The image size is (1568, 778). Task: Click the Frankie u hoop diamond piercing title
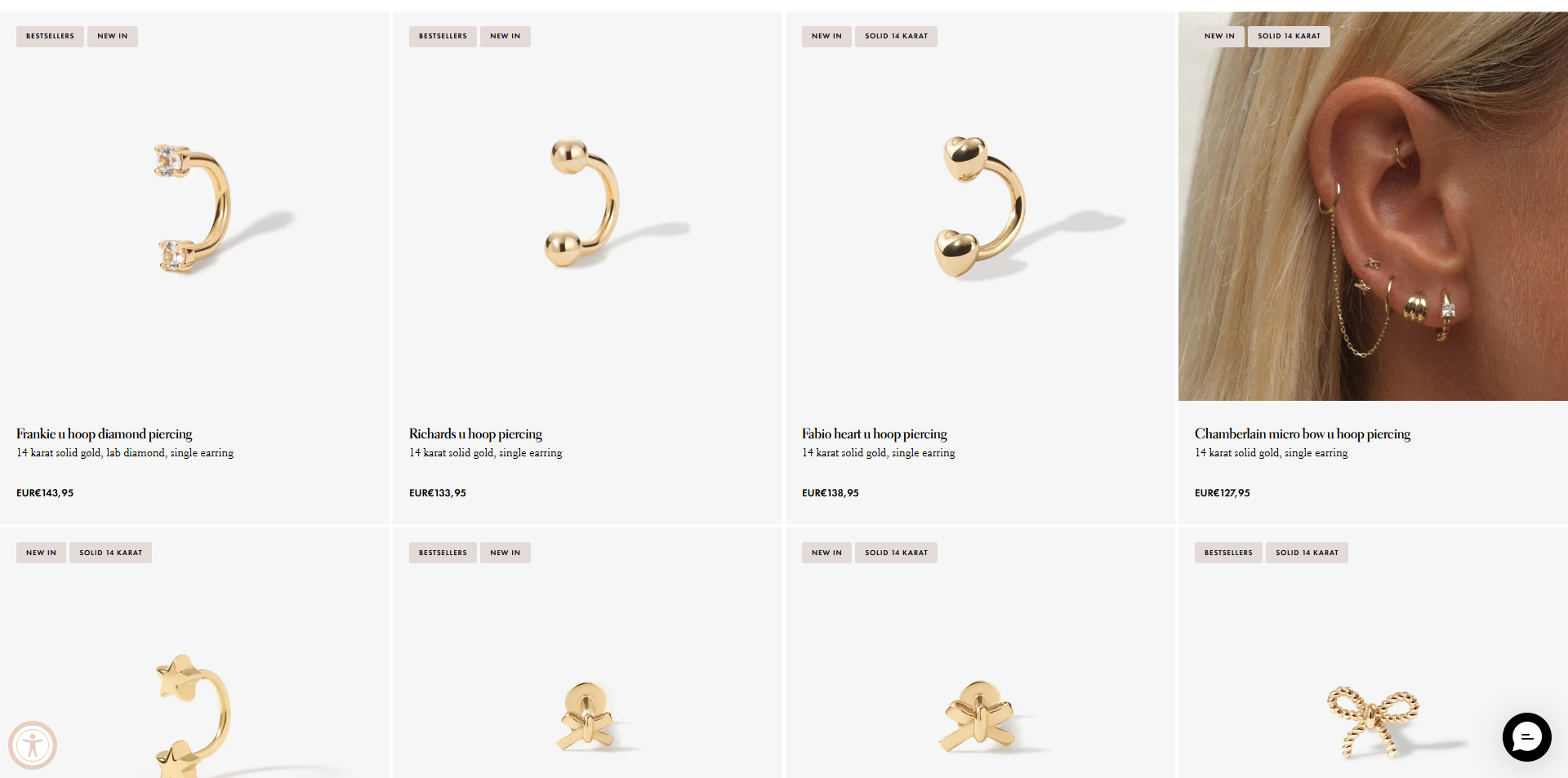click(105, 433)
